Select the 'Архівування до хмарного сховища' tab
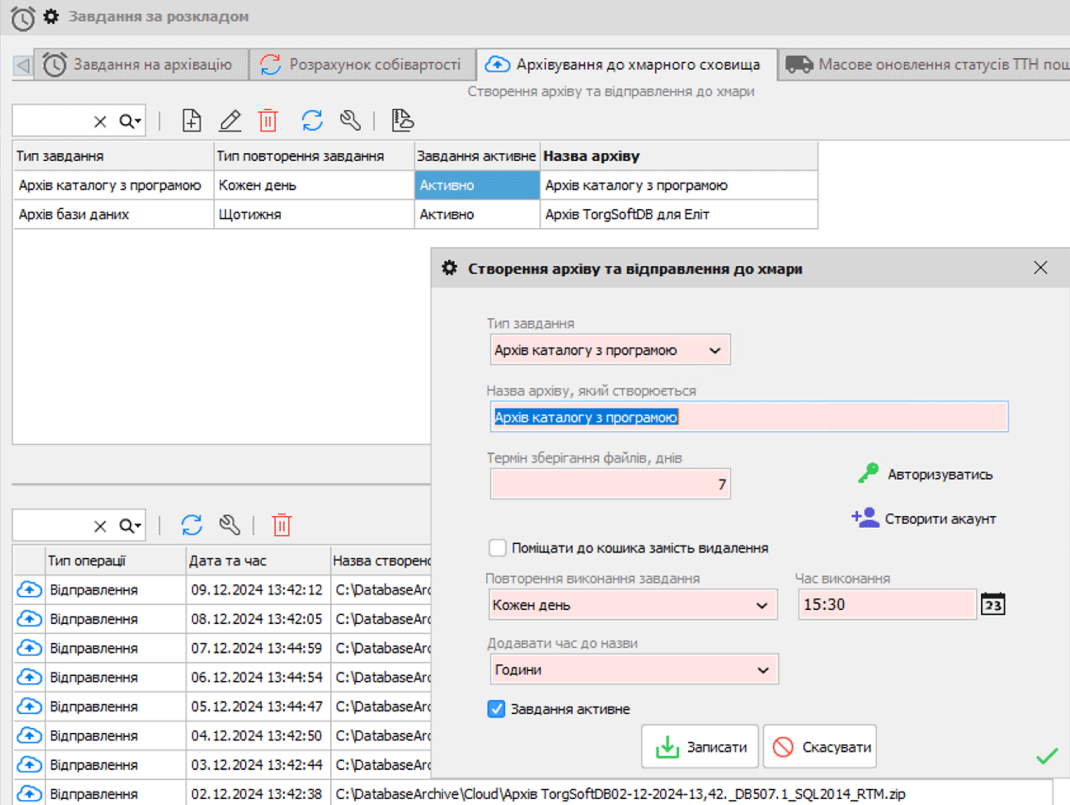This screenshot has height=805, width=1070. pos(626,65)
